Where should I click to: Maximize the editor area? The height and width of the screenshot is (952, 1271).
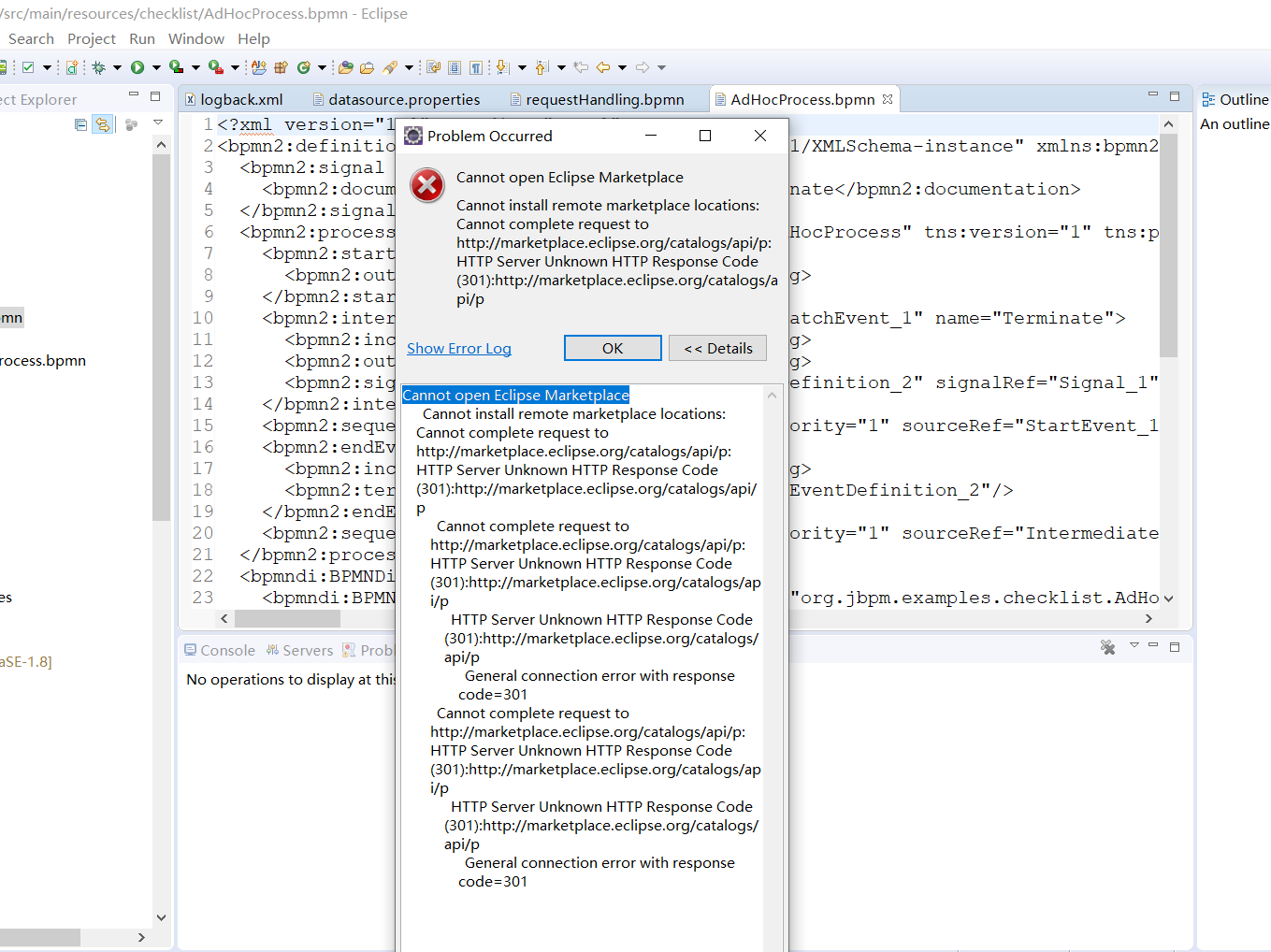[1175, 95]
